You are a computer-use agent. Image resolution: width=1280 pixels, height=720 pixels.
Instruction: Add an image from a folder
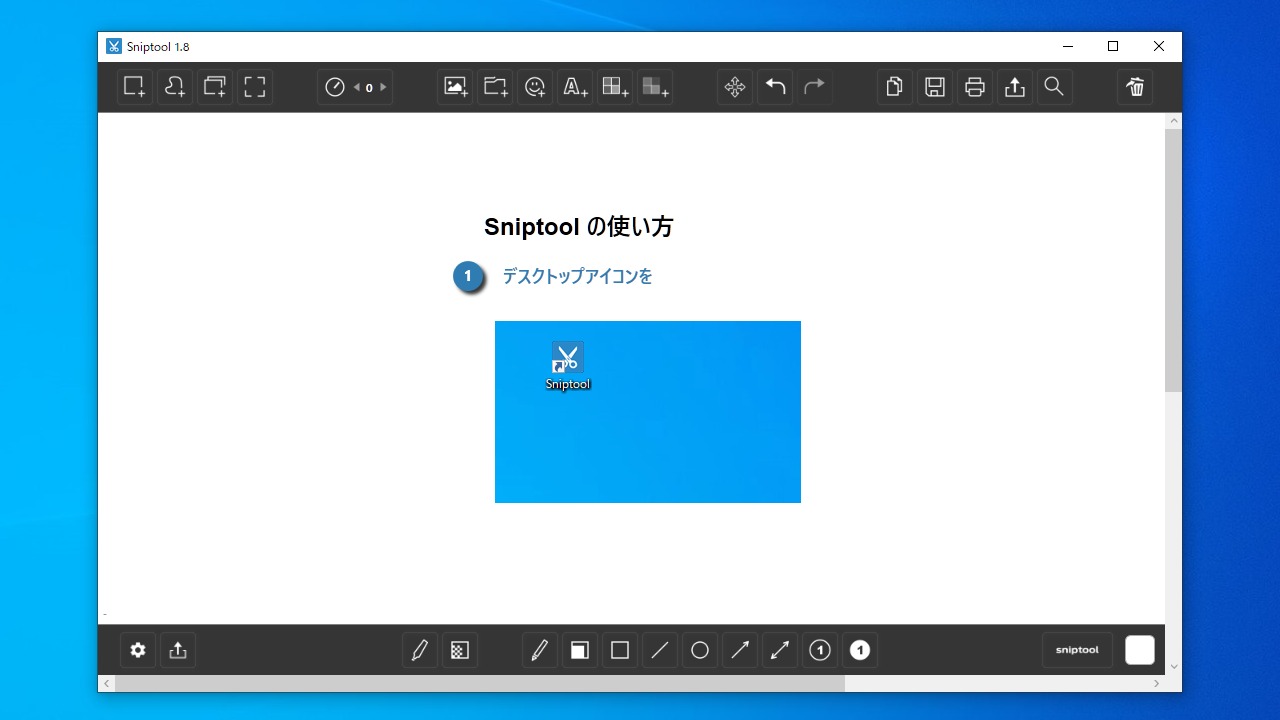coord(495,87)
